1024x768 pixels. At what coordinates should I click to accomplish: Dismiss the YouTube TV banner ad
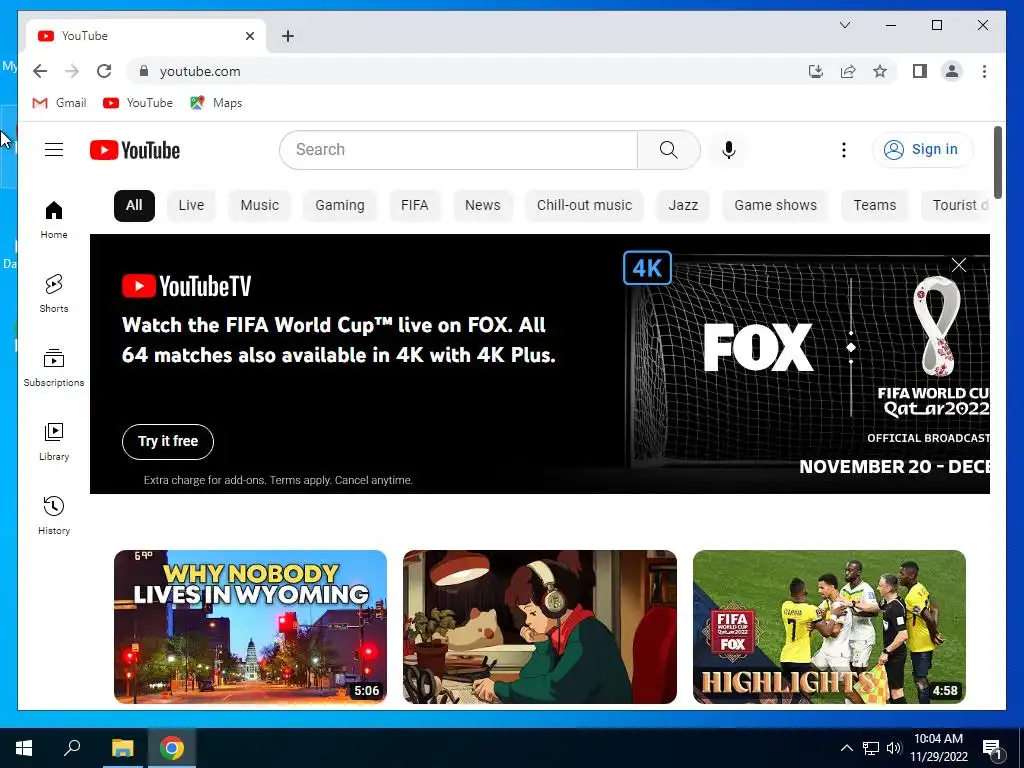[959, 264]
